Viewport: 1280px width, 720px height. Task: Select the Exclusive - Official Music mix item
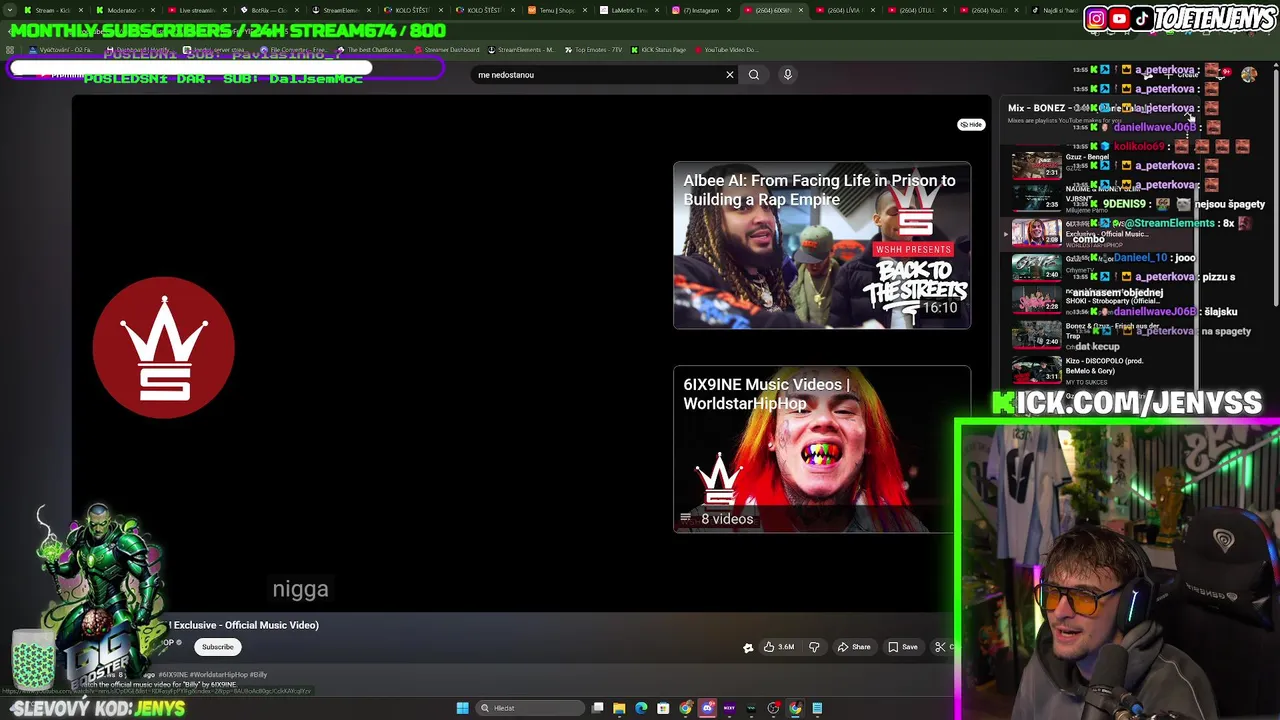coord(1100,233)
